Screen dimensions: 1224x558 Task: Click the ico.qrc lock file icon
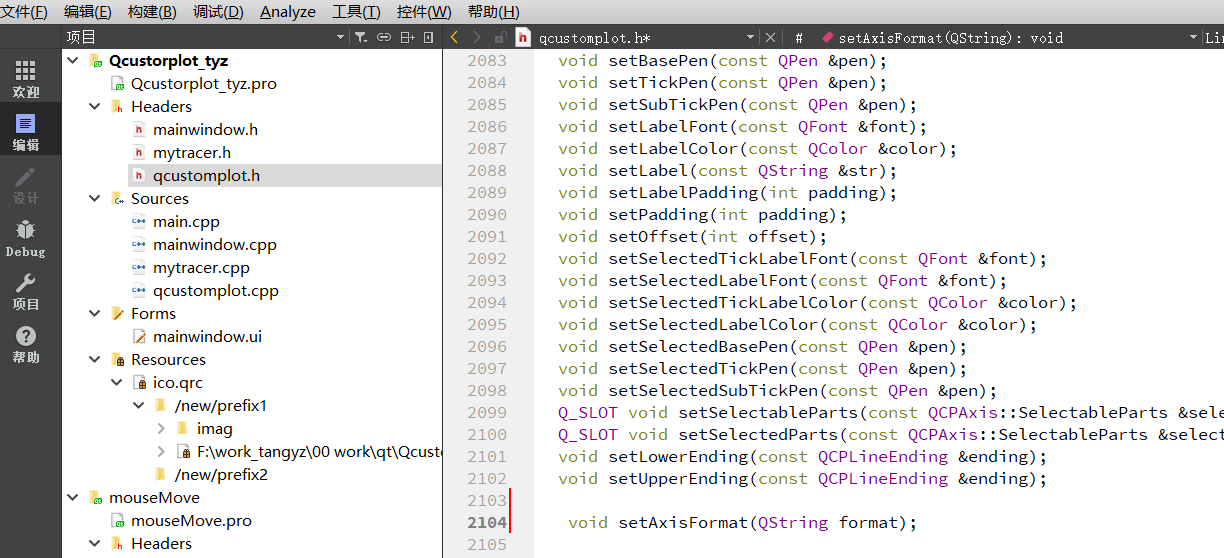tap(139, 383)
